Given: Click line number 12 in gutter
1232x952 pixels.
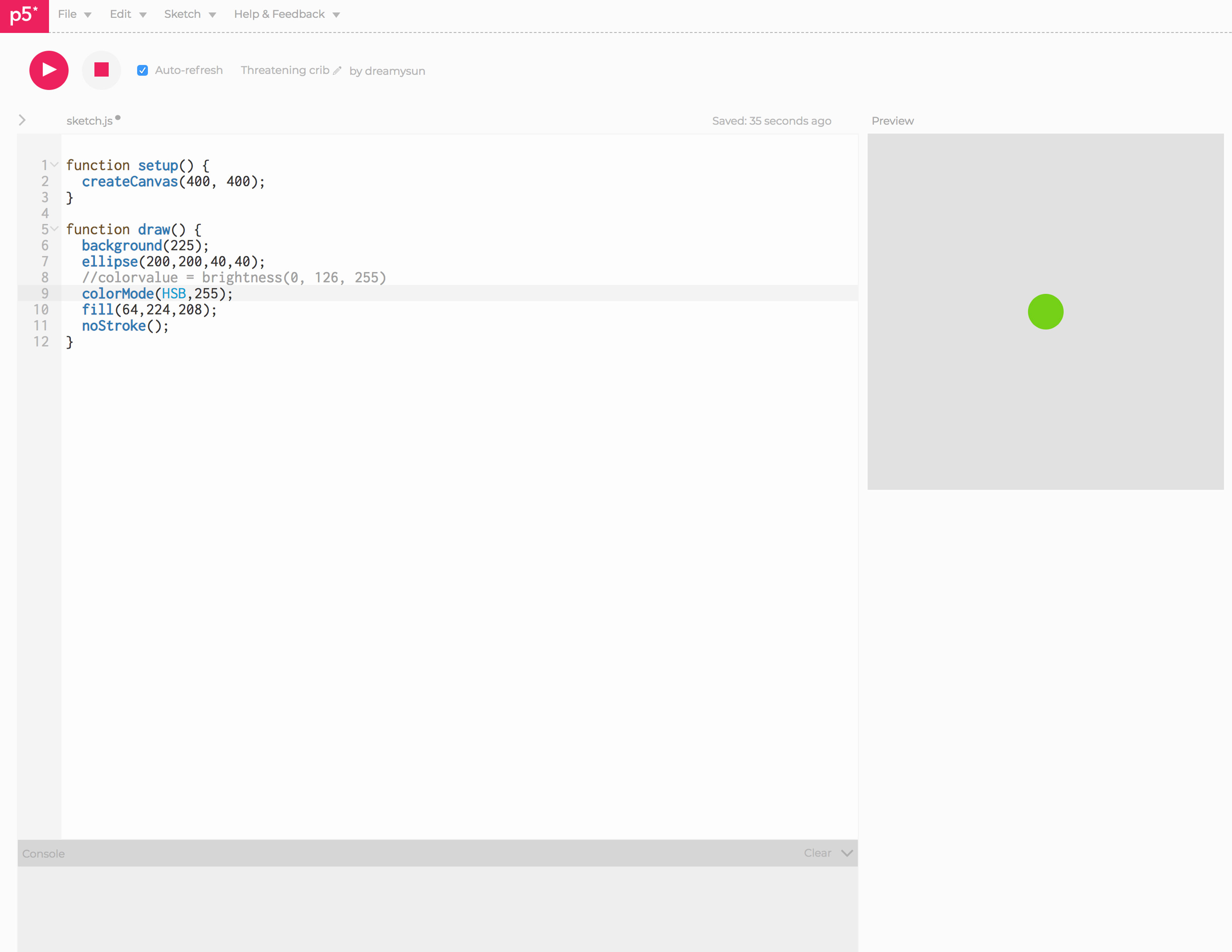Looking at the screenshot, I should tap(41, 342).
